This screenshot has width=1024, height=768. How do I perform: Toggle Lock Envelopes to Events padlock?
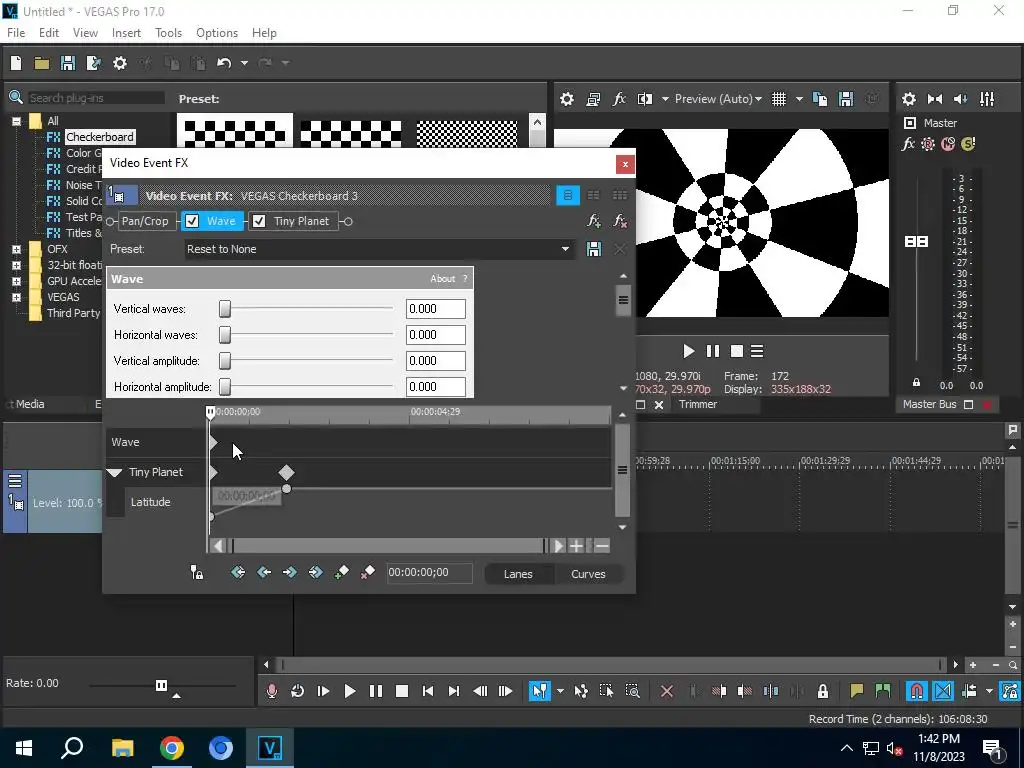click(x=823, y=691)
